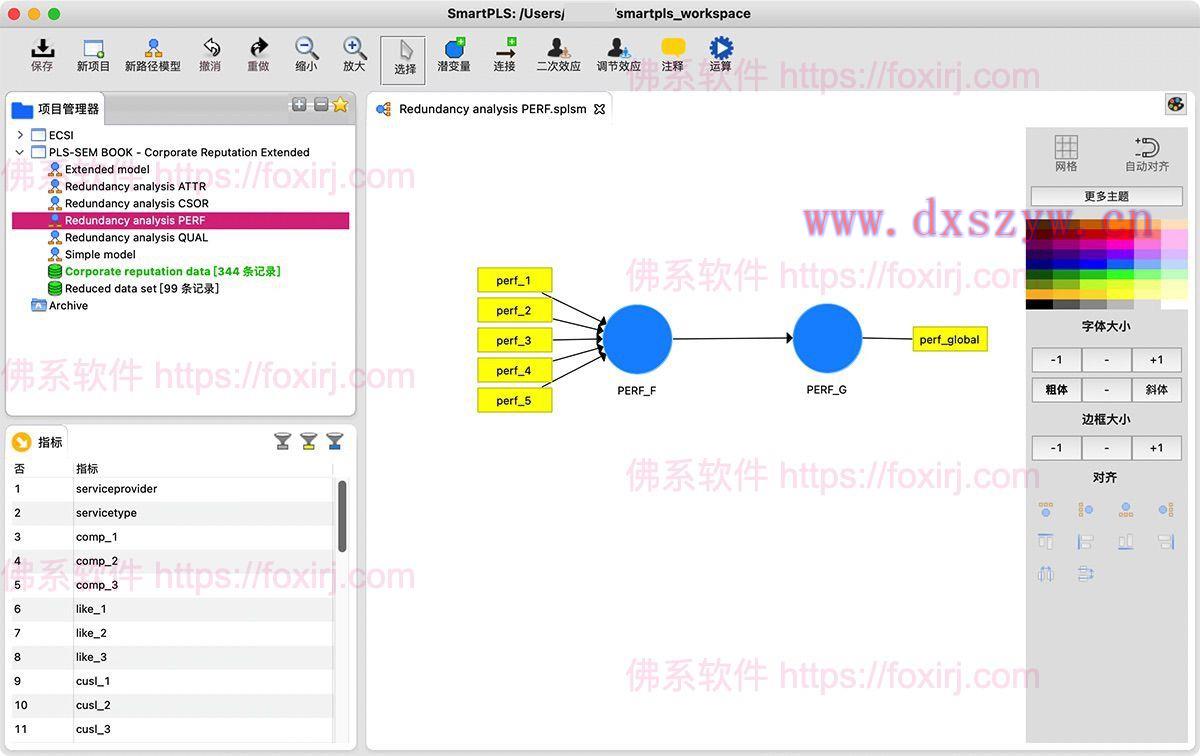This screenshot has width=1200, height=756.
Task: Click the color palette icon above the side panel
Action: [1175, 105]
